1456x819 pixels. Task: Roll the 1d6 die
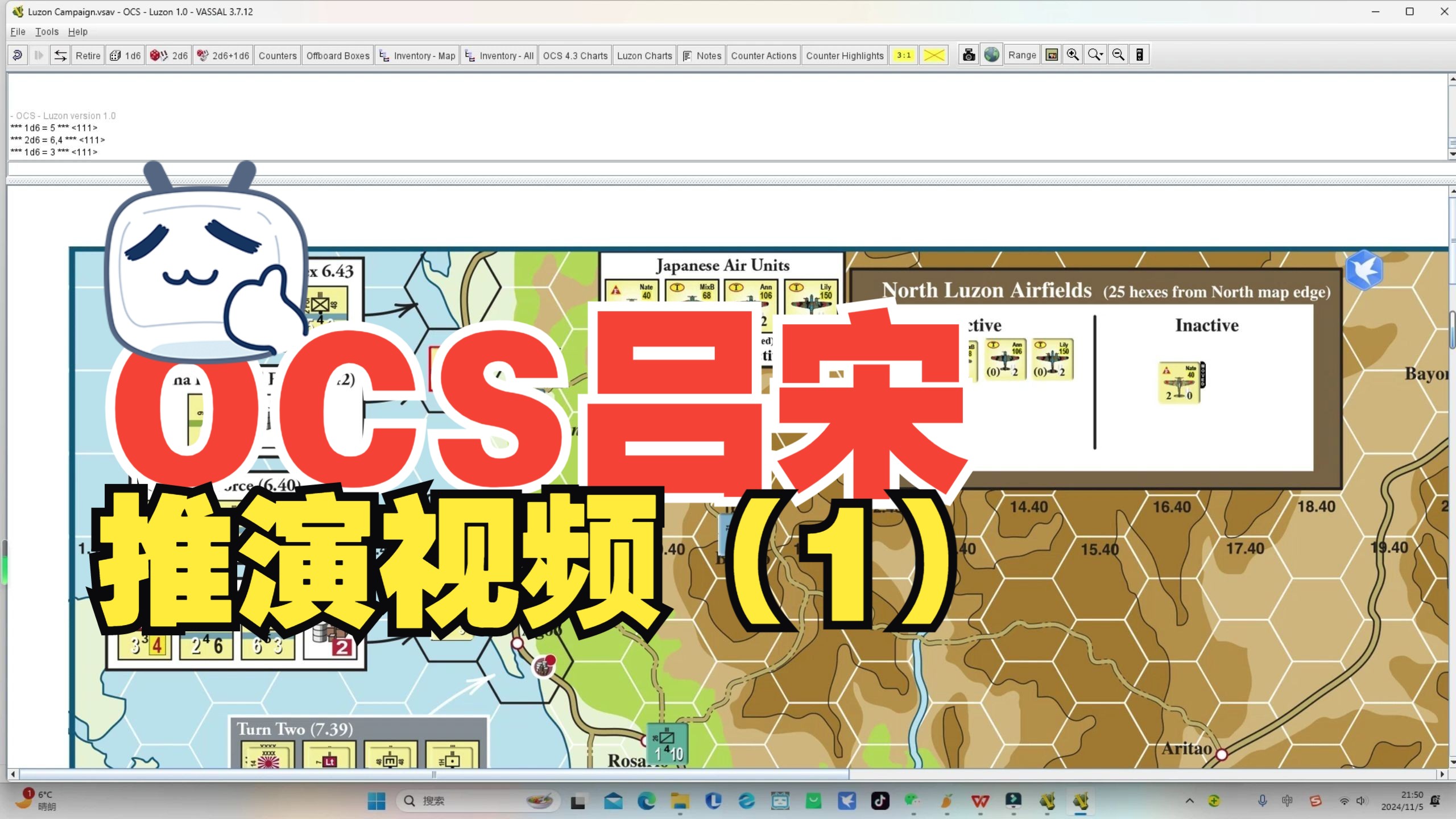click(125, 55)
